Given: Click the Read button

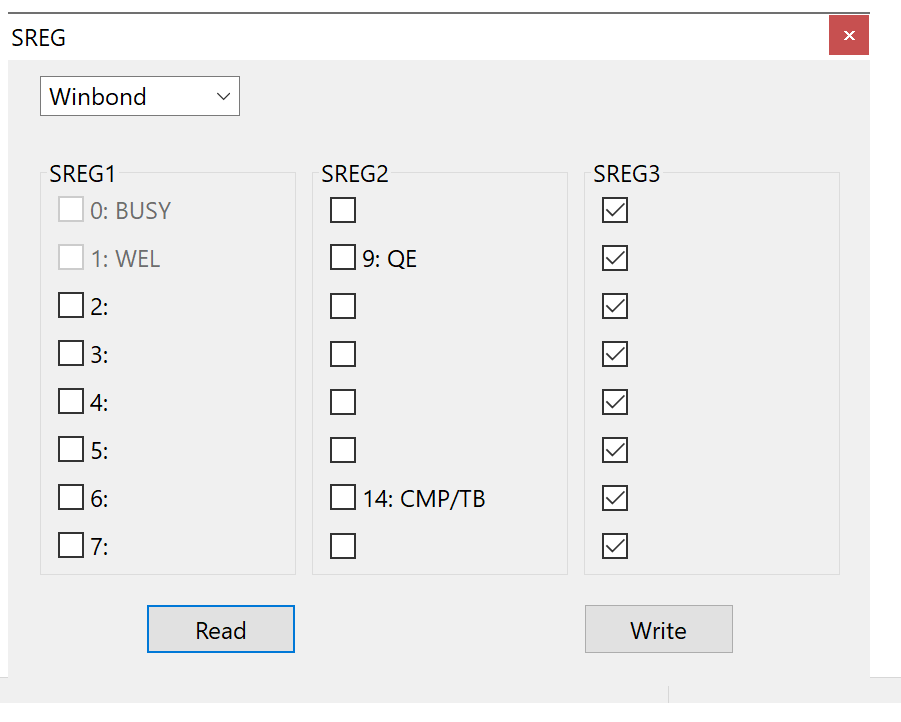Looking at the screenshot, I should tap(221, 629).
